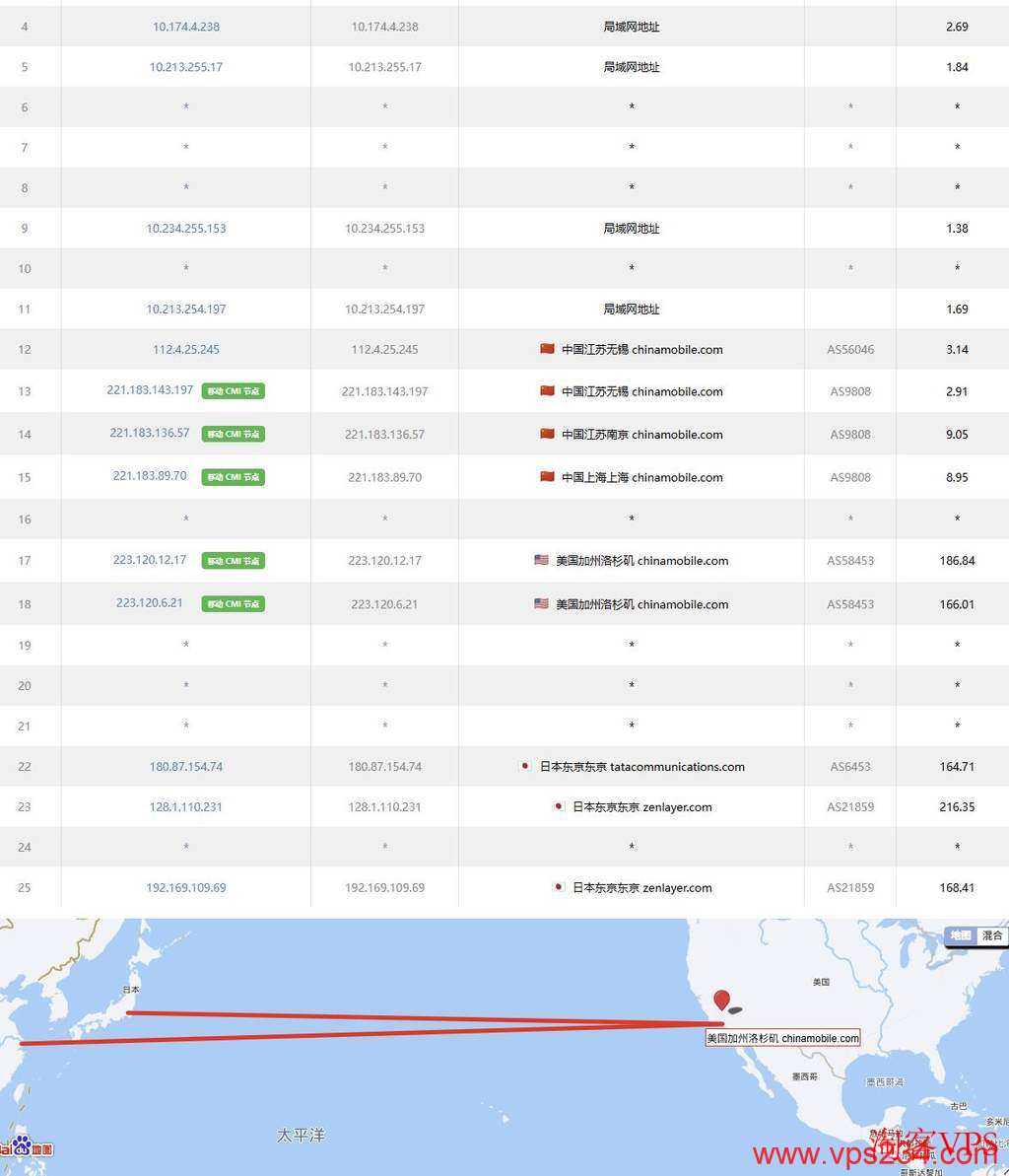The width and height of the screenshot is (1009, 1176).
Task: Click the US flag in hop 18 row
Action: [541, 602]
